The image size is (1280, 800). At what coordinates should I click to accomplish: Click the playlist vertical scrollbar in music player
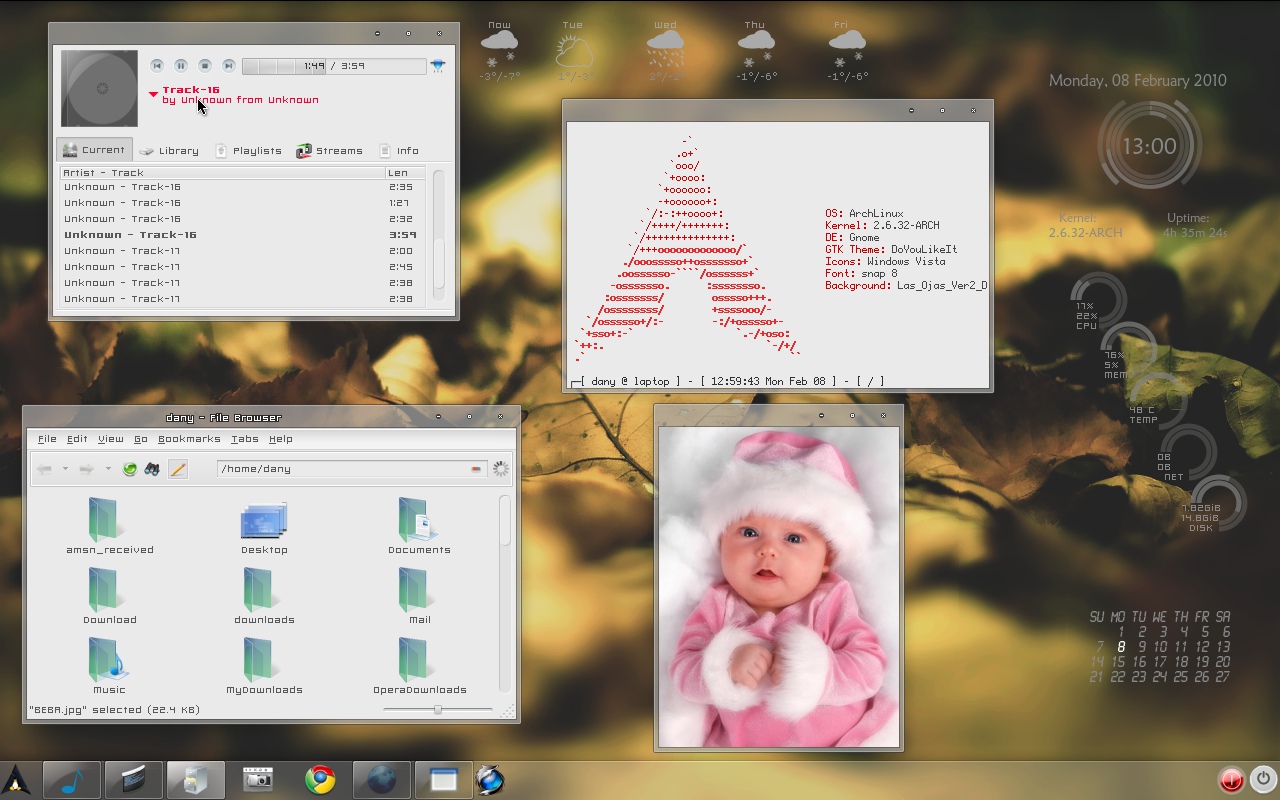(438, 235)
